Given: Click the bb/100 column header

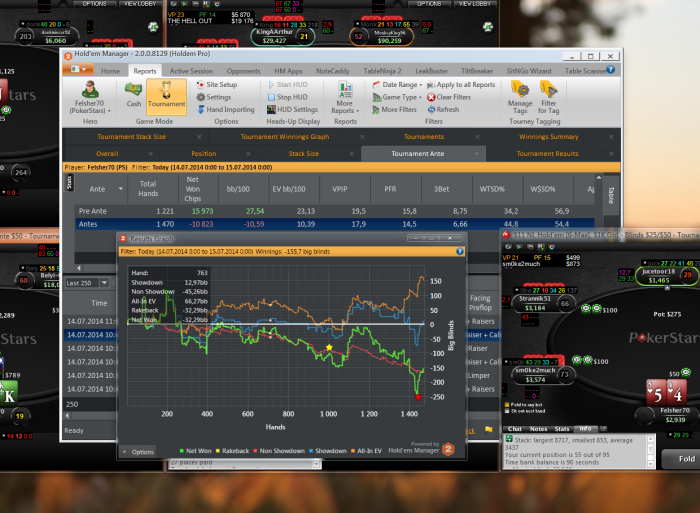Looking at the screenshot, I should tap(238, 189).
